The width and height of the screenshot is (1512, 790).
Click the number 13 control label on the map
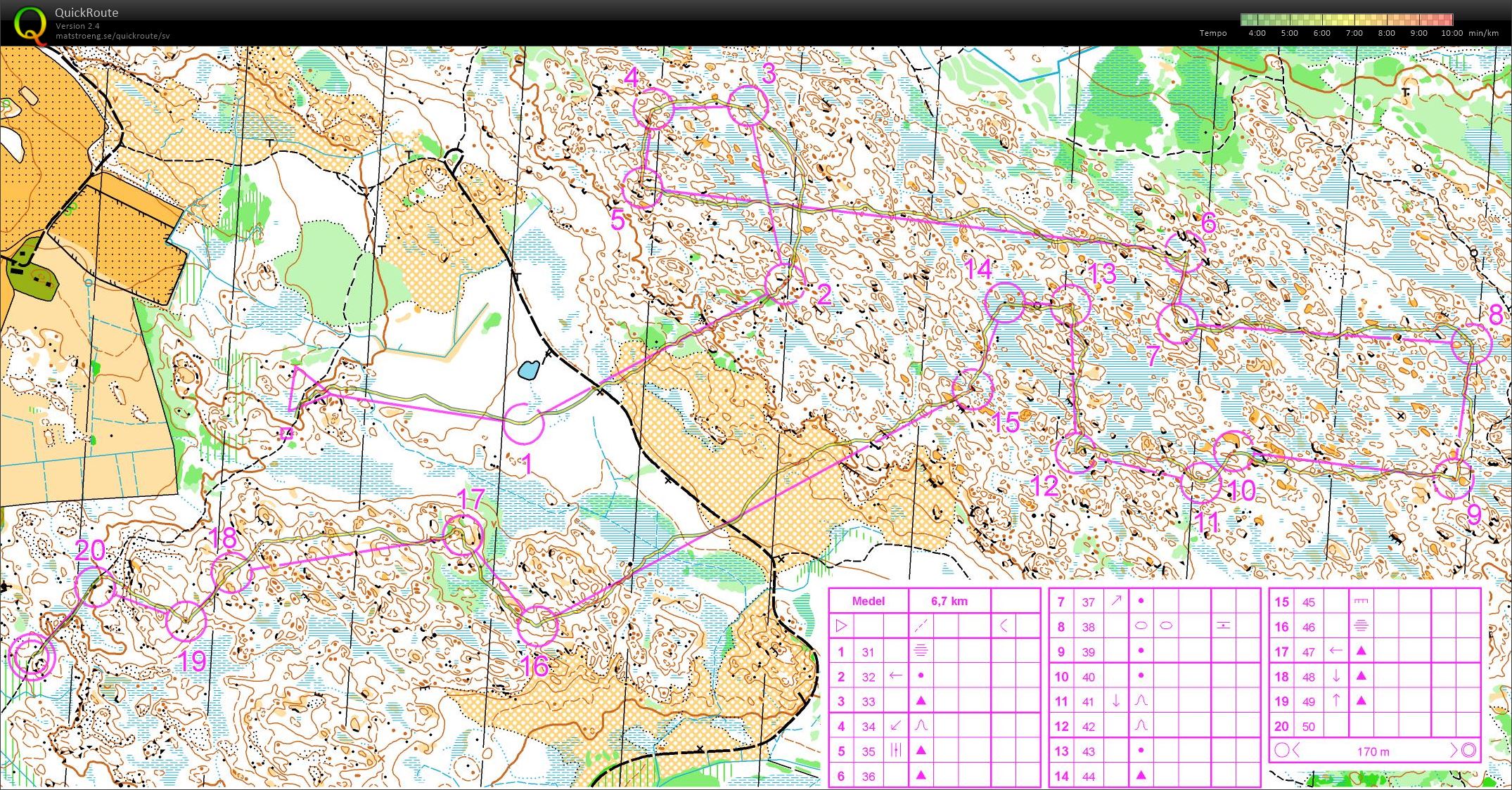1102,273
